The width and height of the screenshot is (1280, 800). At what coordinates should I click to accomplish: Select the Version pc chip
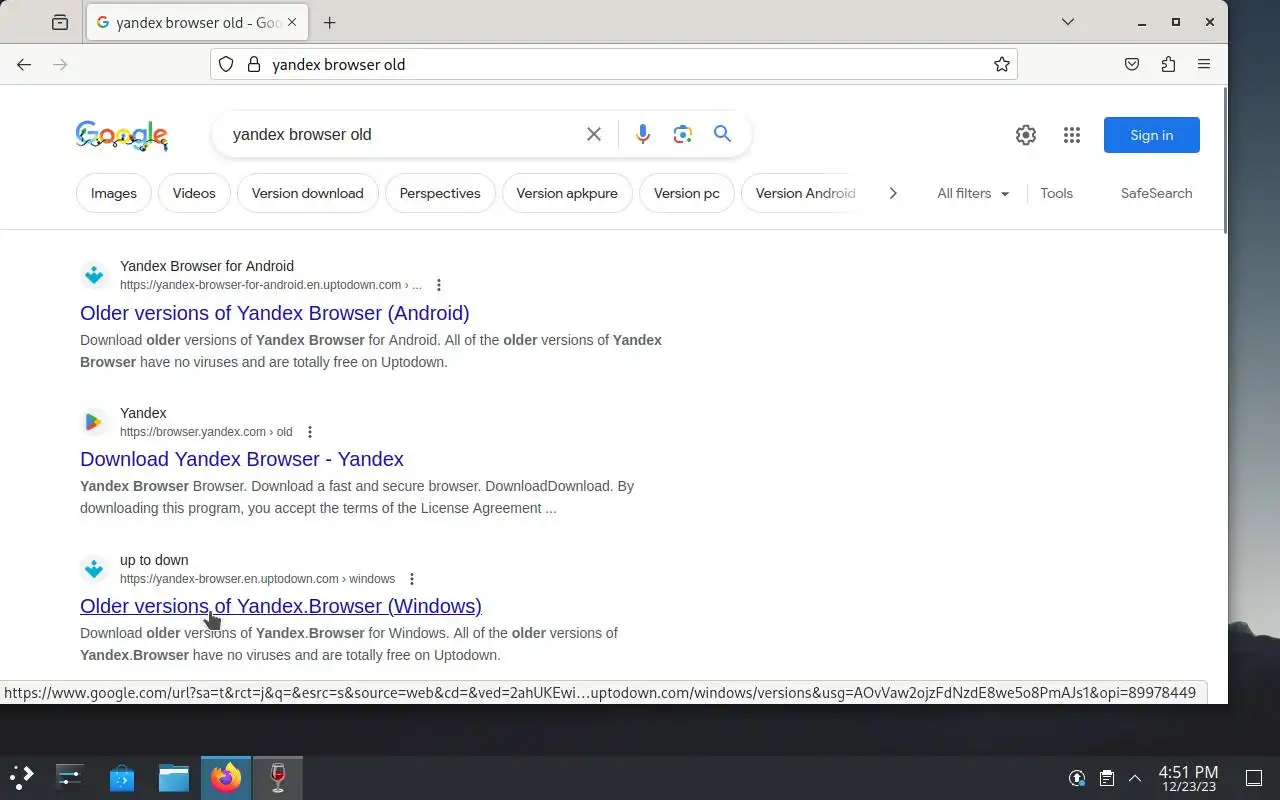(687, 193)
